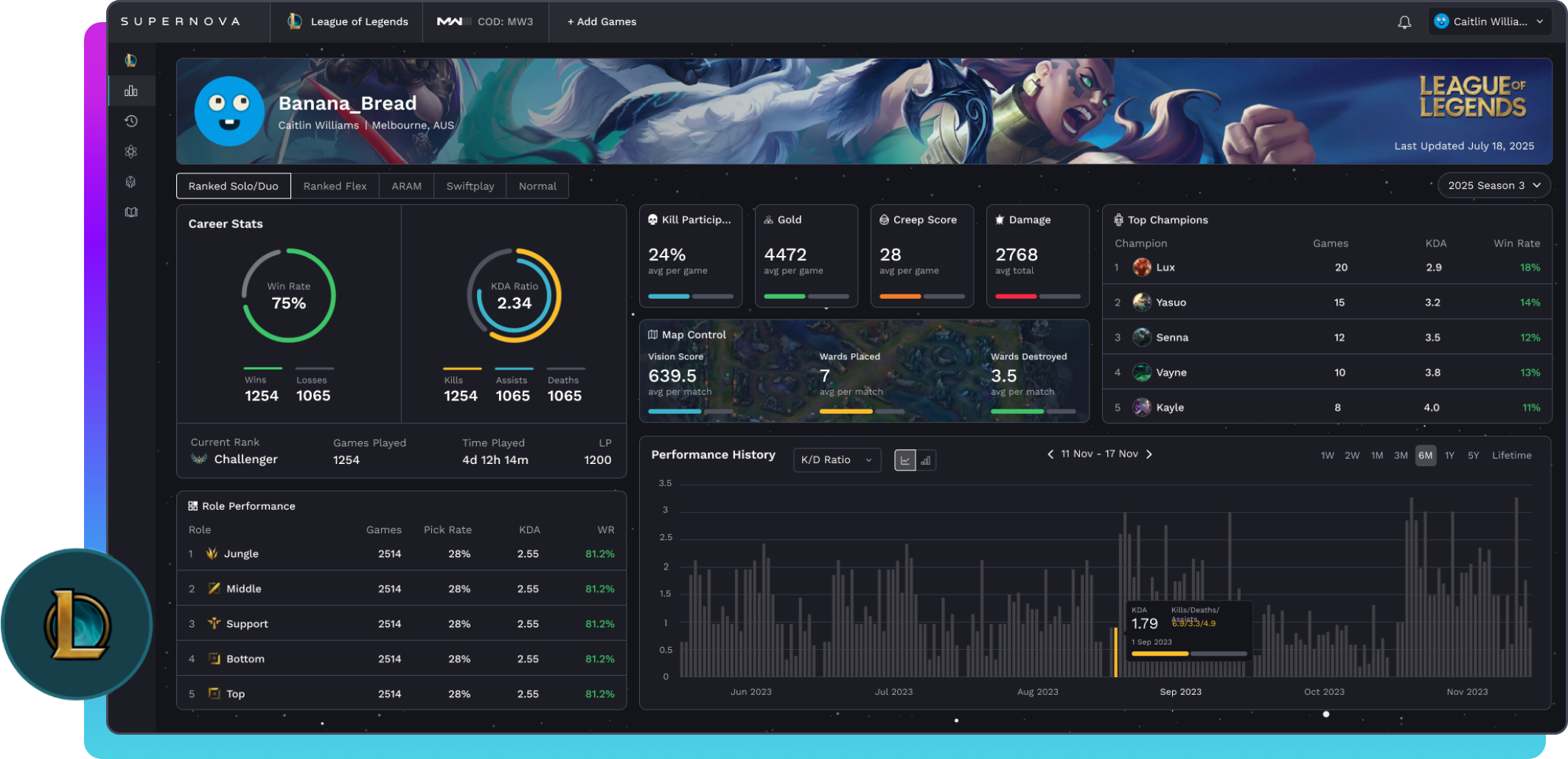Select the statistics bar-chart icon in sidebar
The height and width of the screenshot is (759, 1568).
(x=131, y=90)
